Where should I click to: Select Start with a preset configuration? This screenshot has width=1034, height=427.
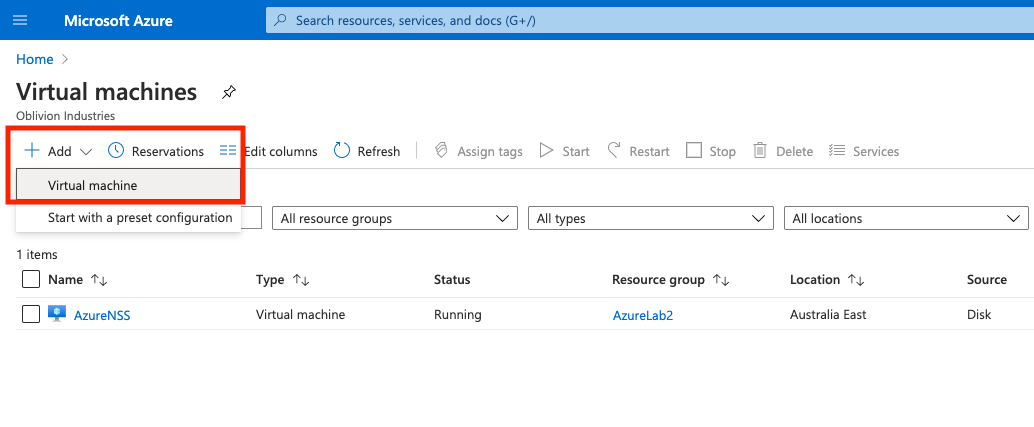[x=139, y=217]
